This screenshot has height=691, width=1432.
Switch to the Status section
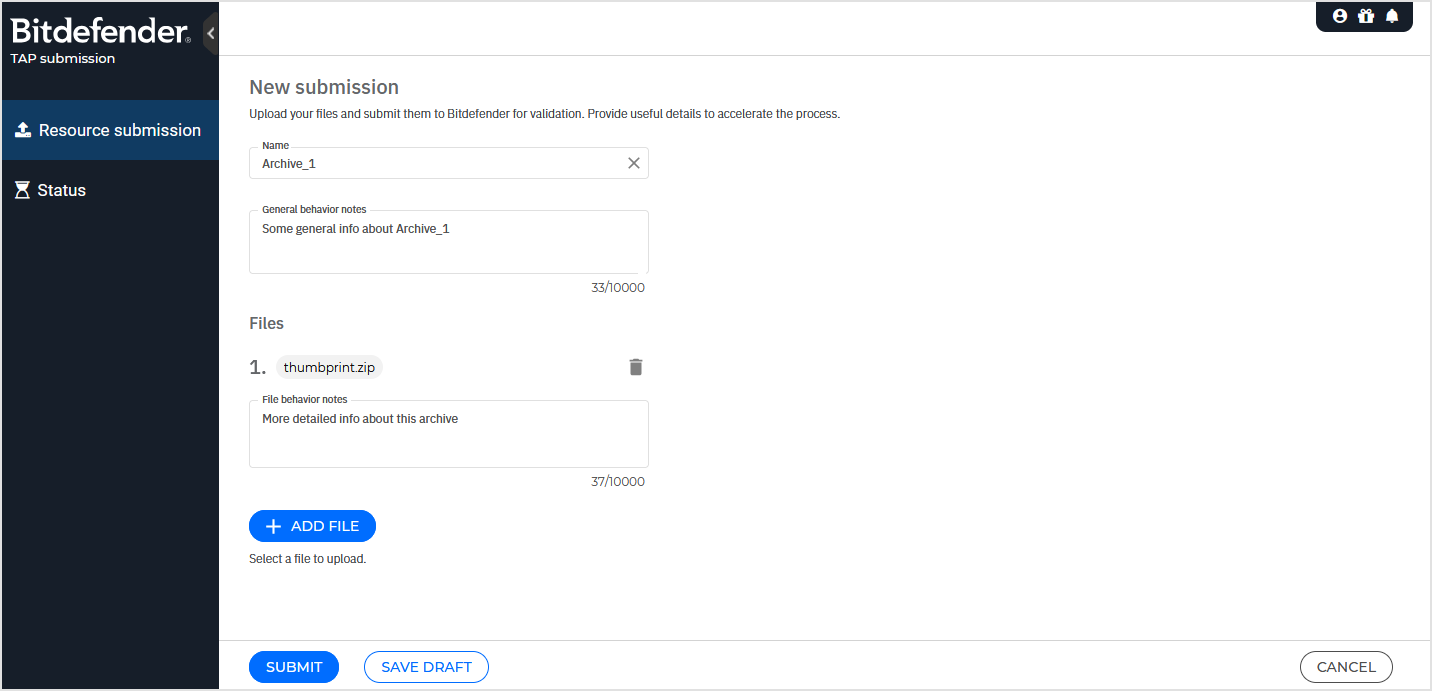click(x=62, y=189)
